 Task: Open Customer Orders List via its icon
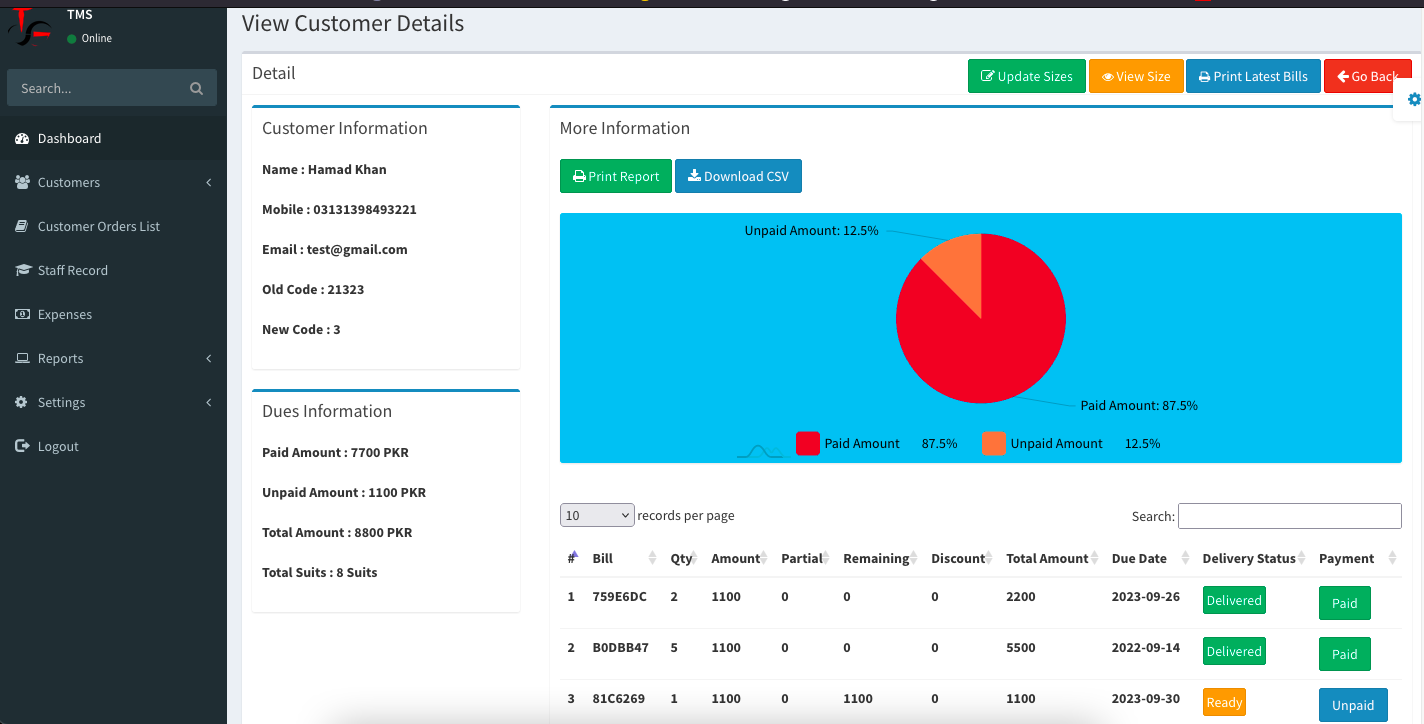(22, 226)
